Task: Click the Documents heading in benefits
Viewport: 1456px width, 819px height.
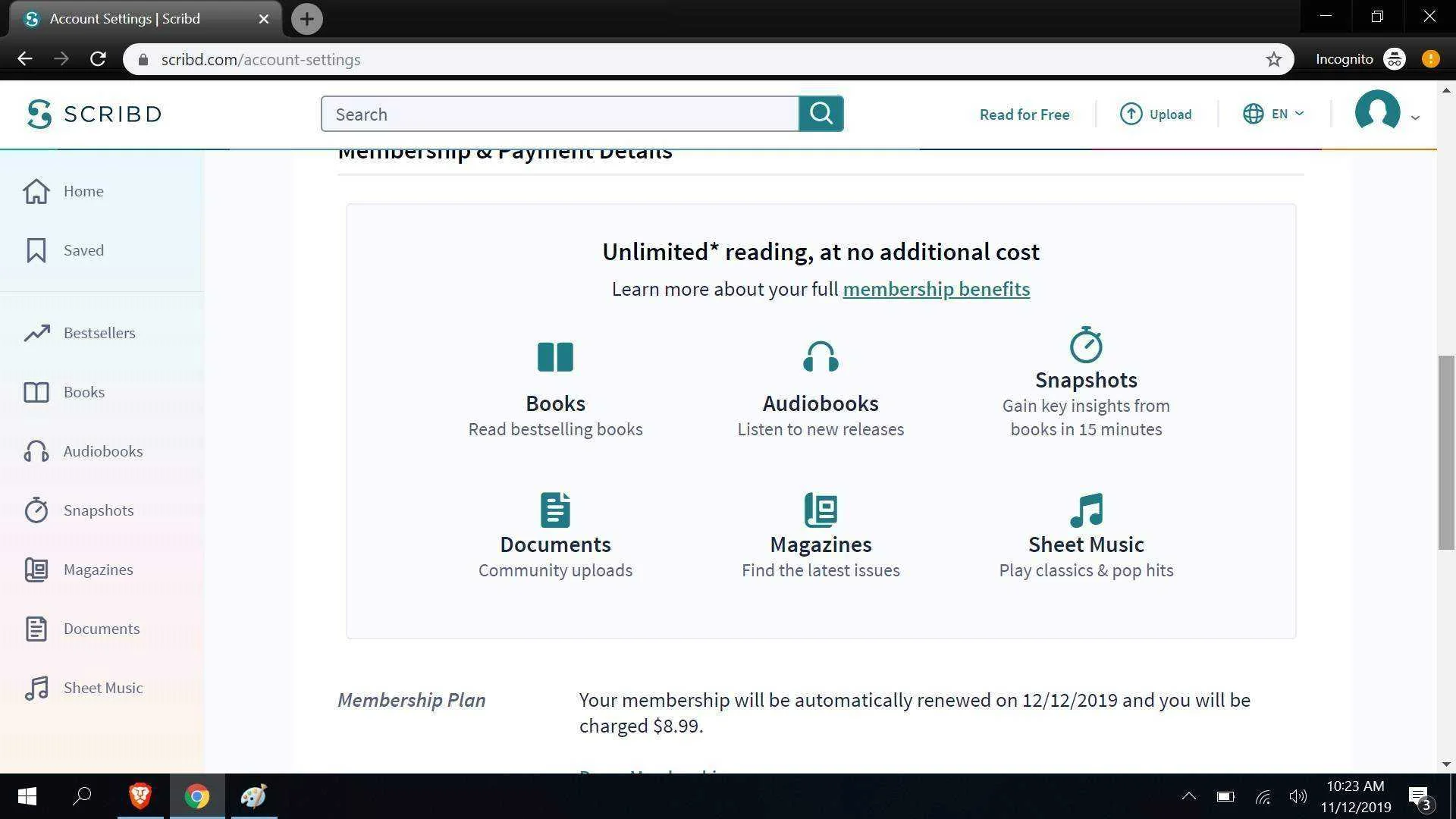Action: tap(555, 544)
